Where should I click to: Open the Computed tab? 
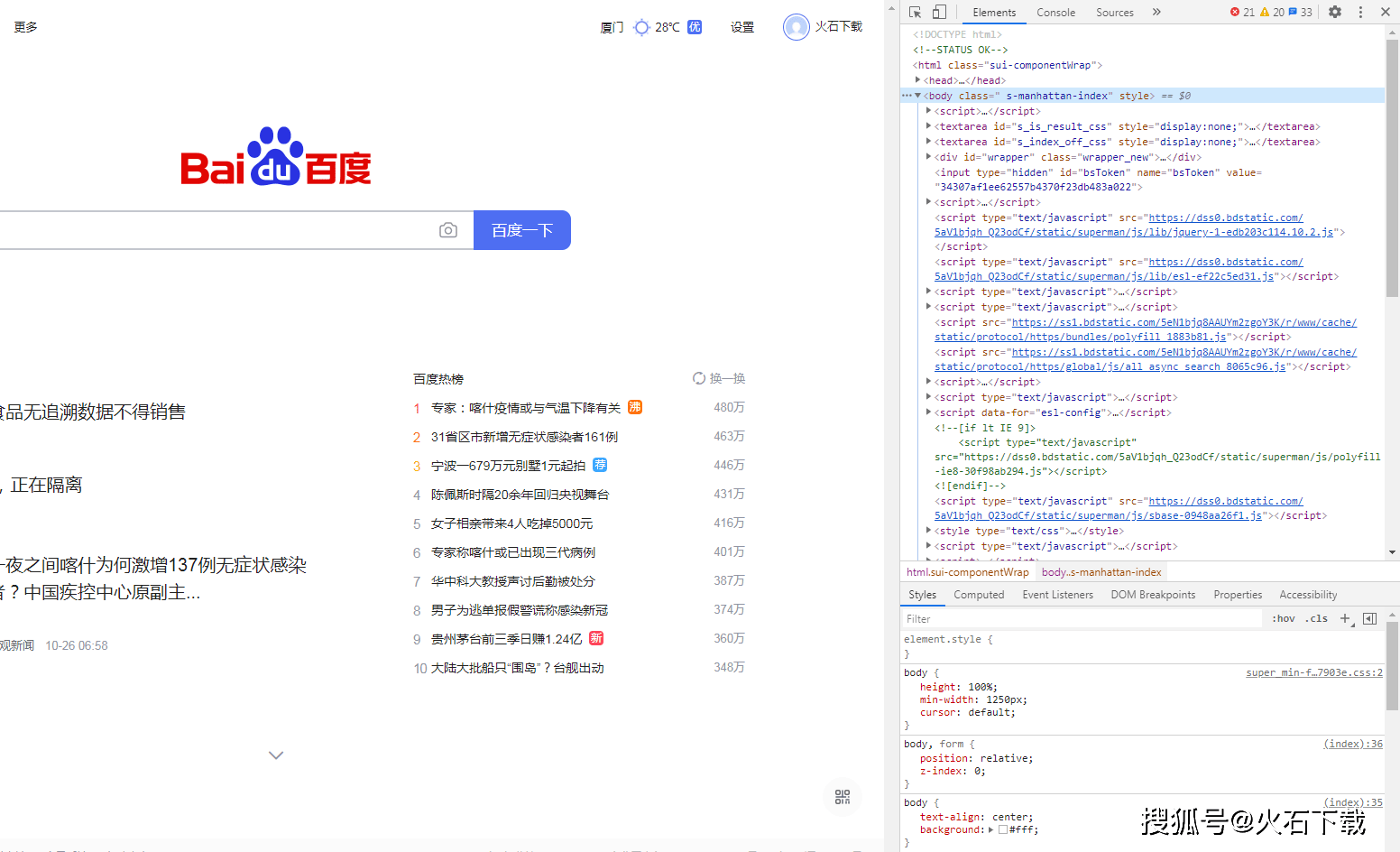coord(979,595)
